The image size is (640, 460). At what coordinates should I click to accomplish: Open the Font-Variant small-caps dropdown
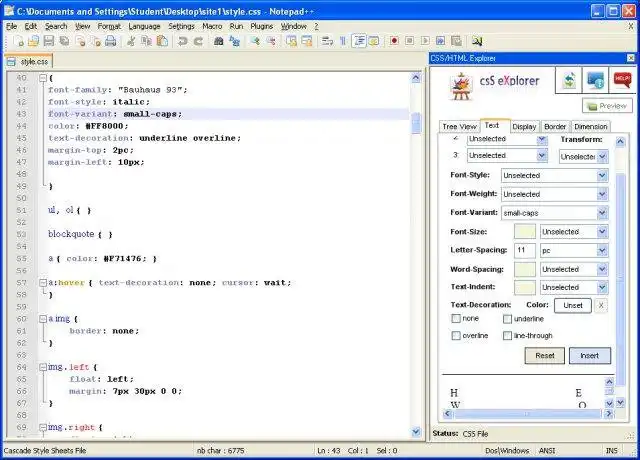pyautogui.click(x=555, y=213)
